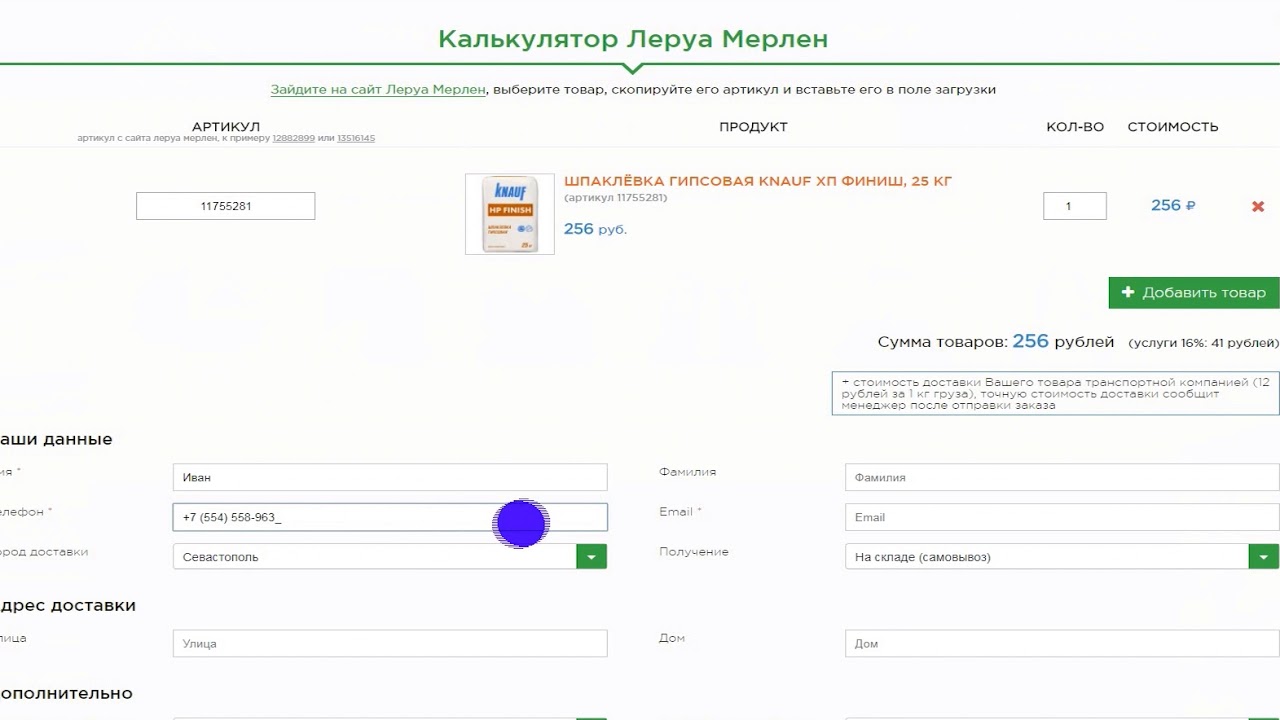Click the name field containing Иван
The image size is (1280, 720).
coord(390,477)
